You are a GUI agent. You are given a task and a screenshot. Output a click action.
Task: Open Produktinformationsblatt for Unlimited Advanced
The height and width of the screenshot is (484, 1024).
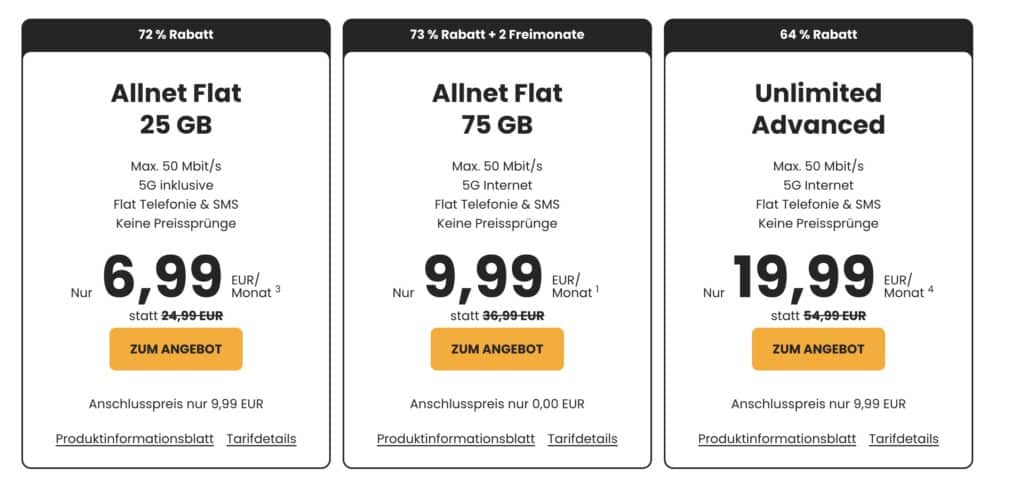click(x=777, y=439)
